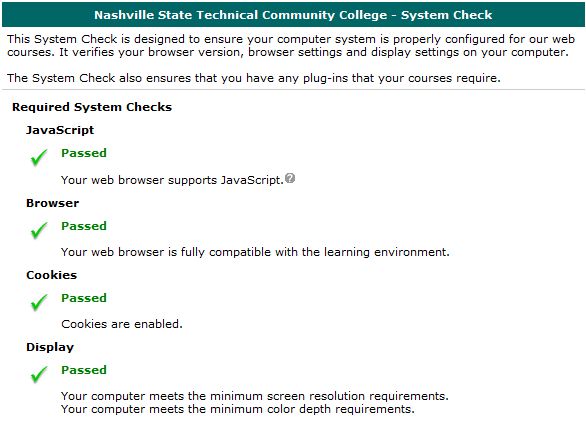Viewport: 586px width, 439px height.
Task: Click the Browser green checkmark icon
Action: [x=39, y=231]
